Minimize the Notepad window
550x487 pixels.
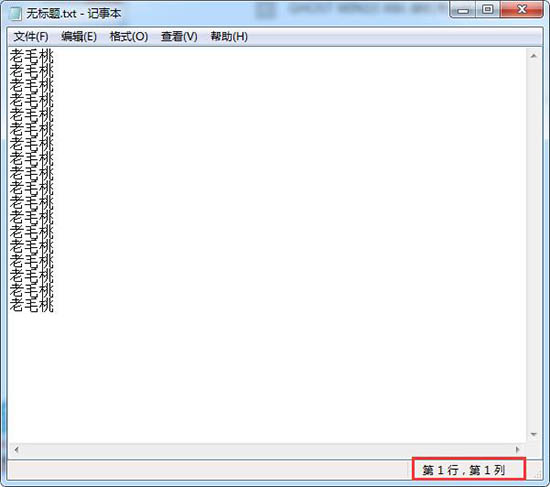[463, 10]
